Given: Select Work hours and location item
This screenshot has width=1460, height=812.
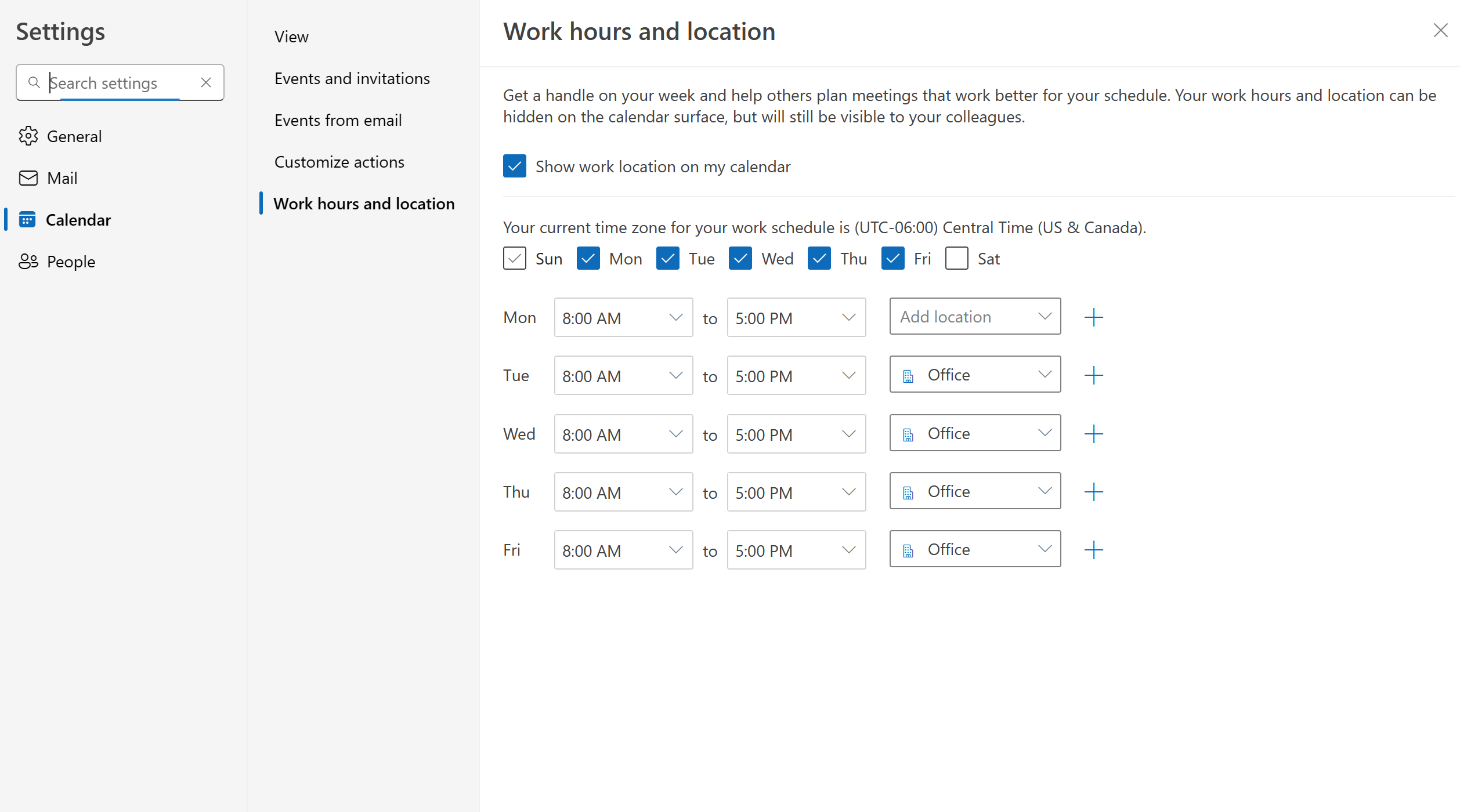Looking at the screenshot, I should point(364,204).
